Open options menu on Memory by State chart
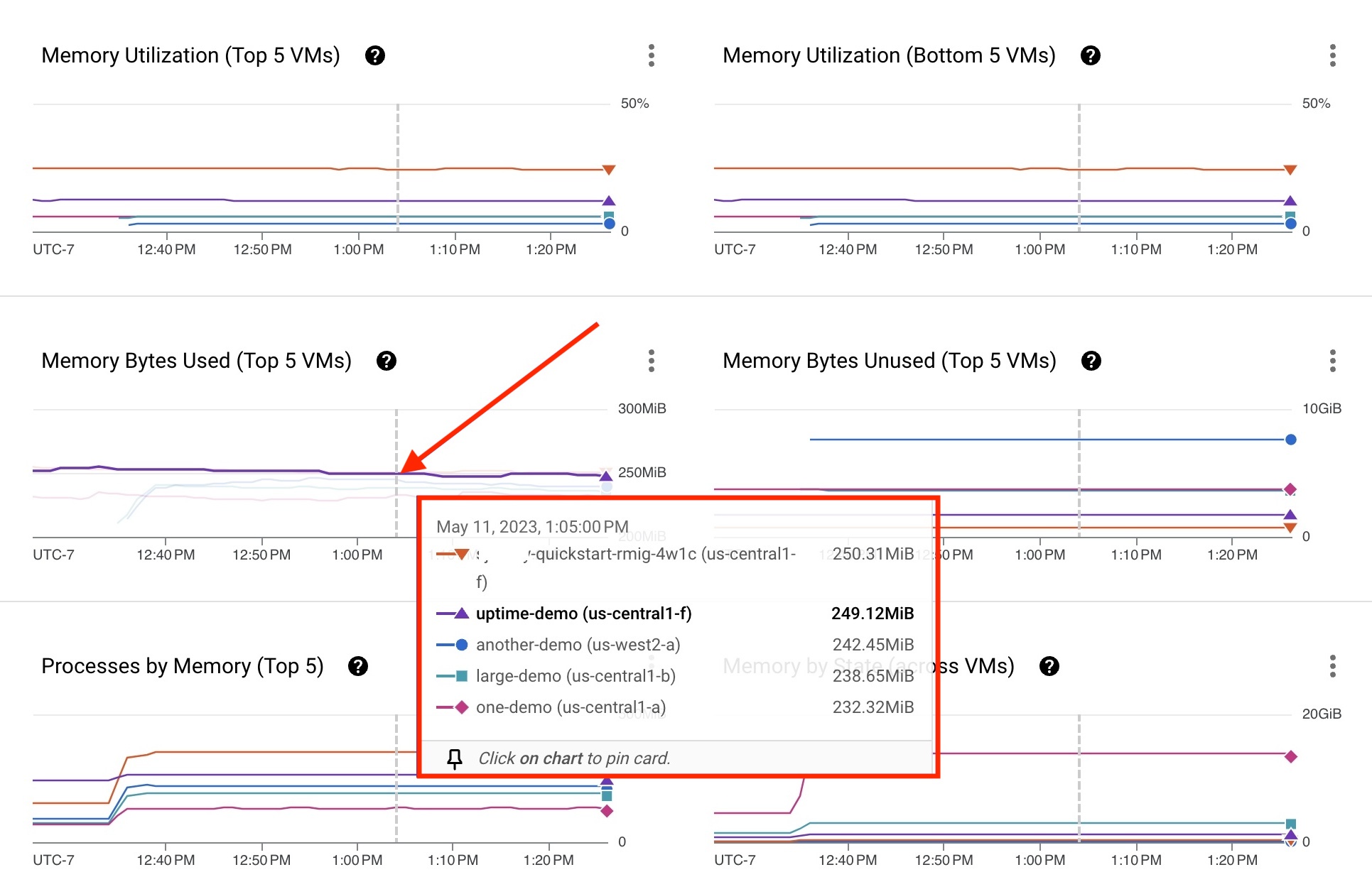This screenshot has height=877, width=1372. point(1332,666)
